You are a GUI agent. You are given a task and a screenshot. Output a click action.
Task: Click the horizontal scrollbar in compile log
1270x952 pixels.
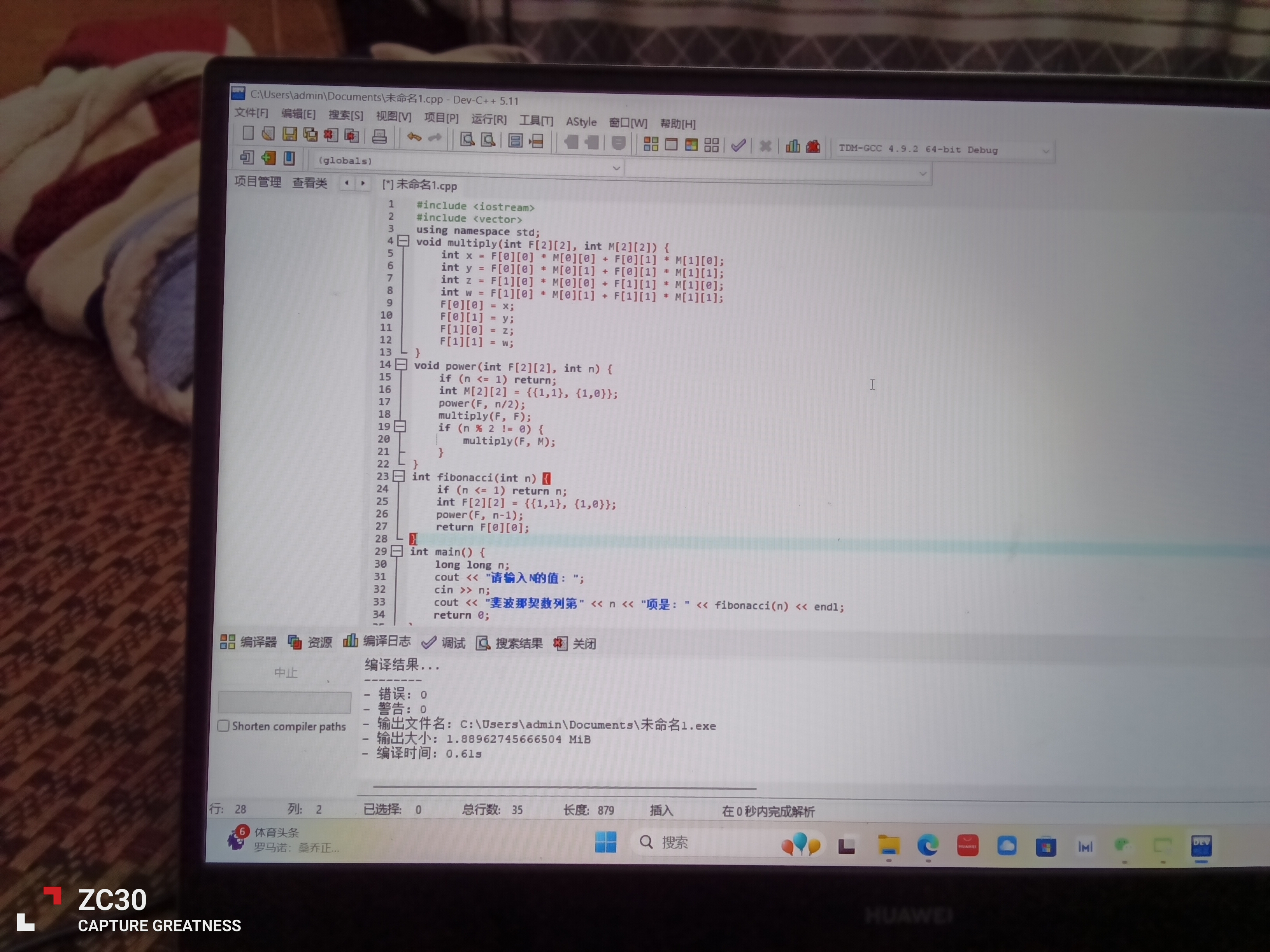pyautogui.click(x=565, y=788)
